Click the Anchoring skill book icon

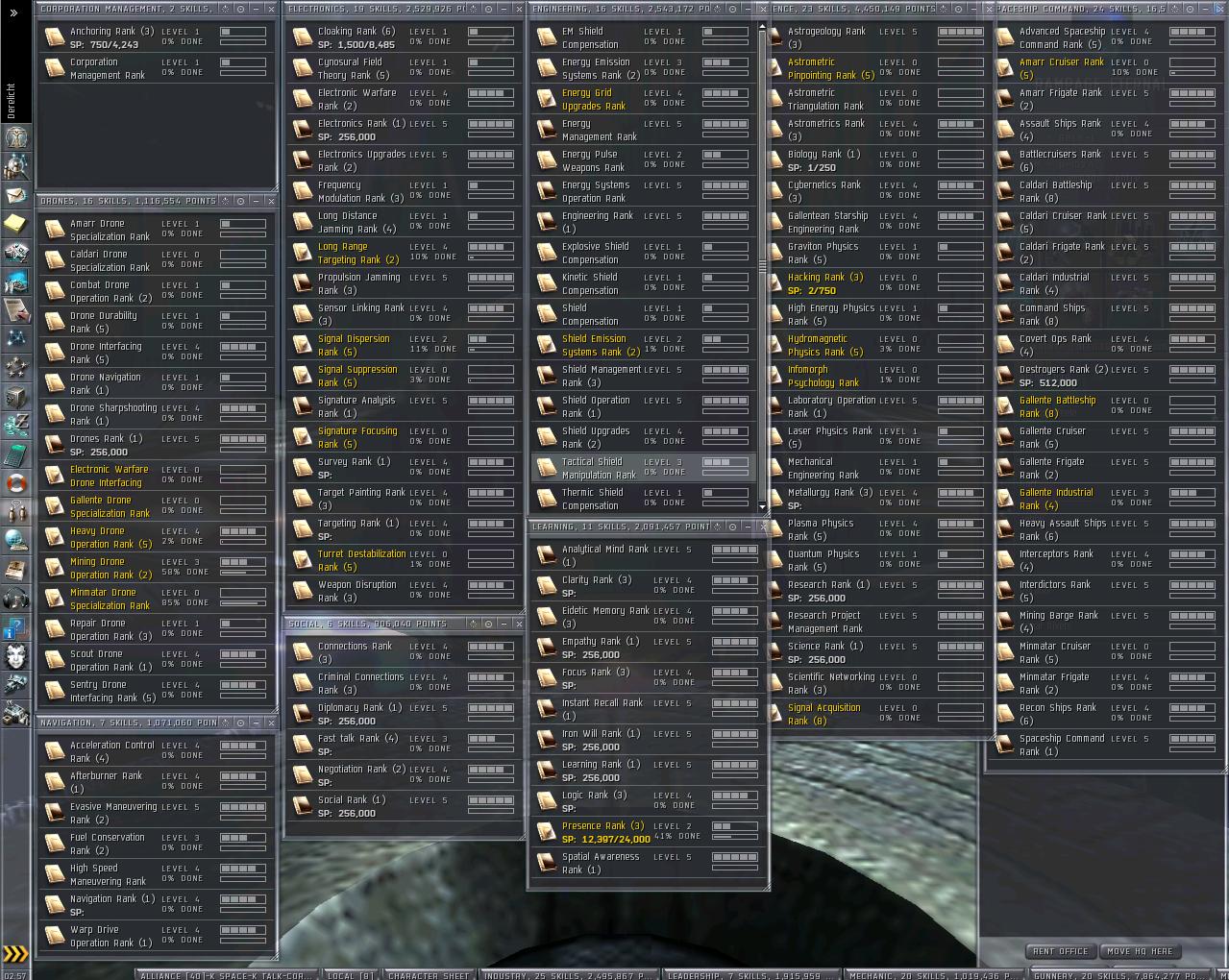pos(56,37)
